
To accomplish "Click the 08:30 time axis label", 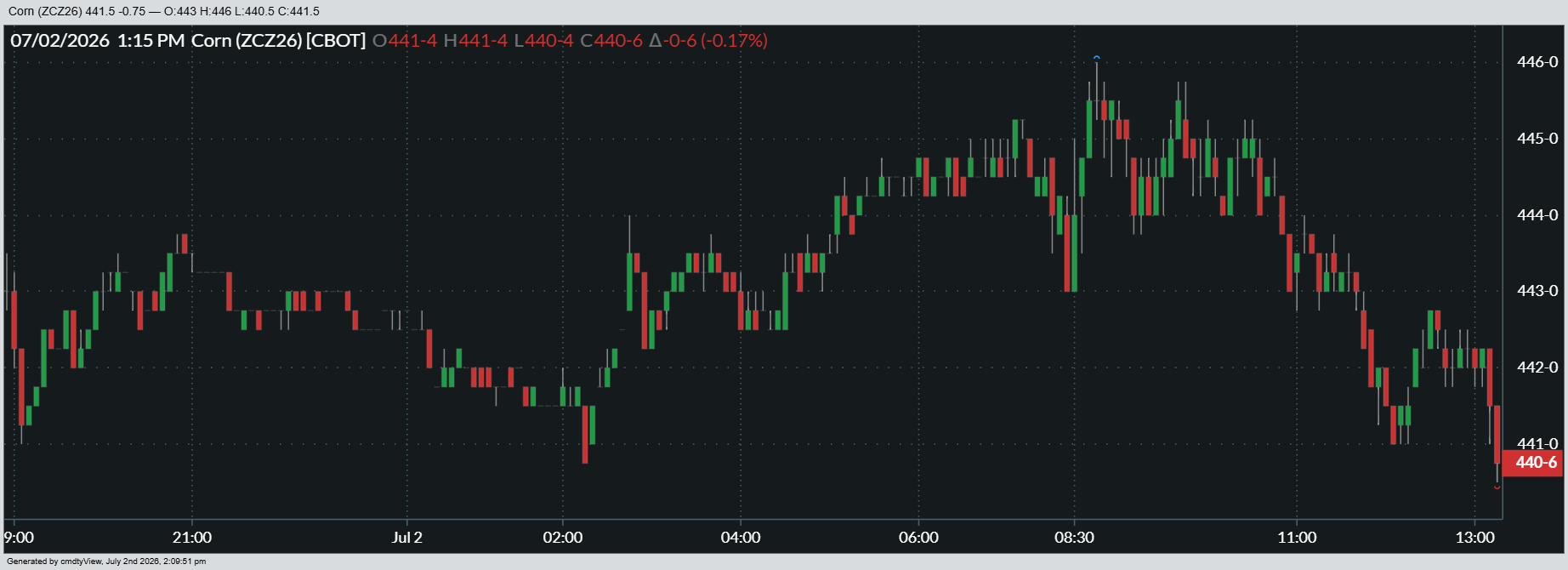I will pyautogui.click(x=1075, y=538).
